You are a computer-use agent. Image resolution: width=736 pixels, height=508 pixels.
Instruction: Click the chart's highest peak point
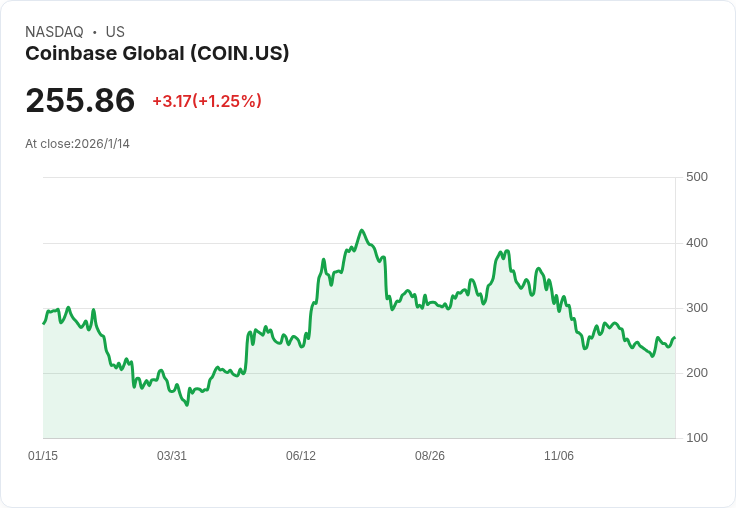tap(362, 230)
